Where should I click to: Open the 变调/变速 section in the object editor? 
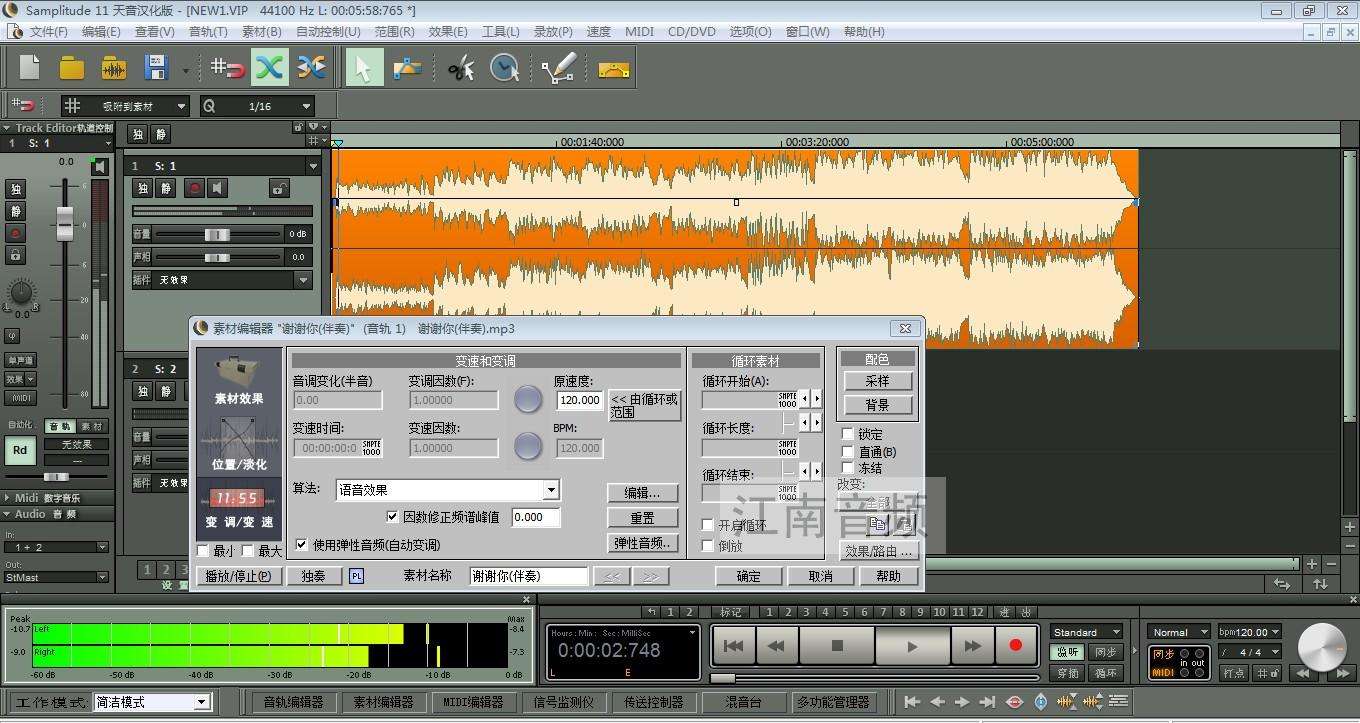[239, 508]
